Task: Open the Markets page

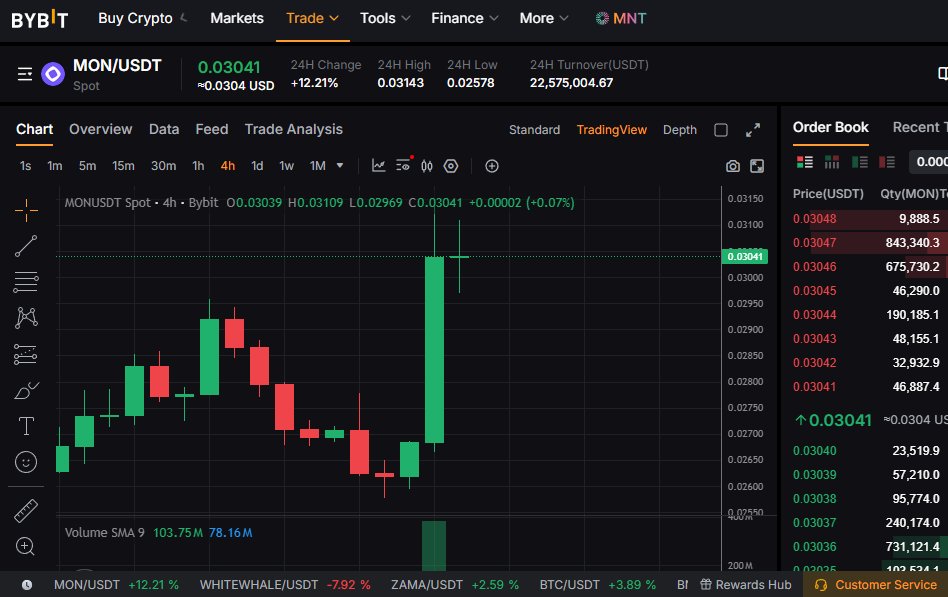Action: pos(237,18)
